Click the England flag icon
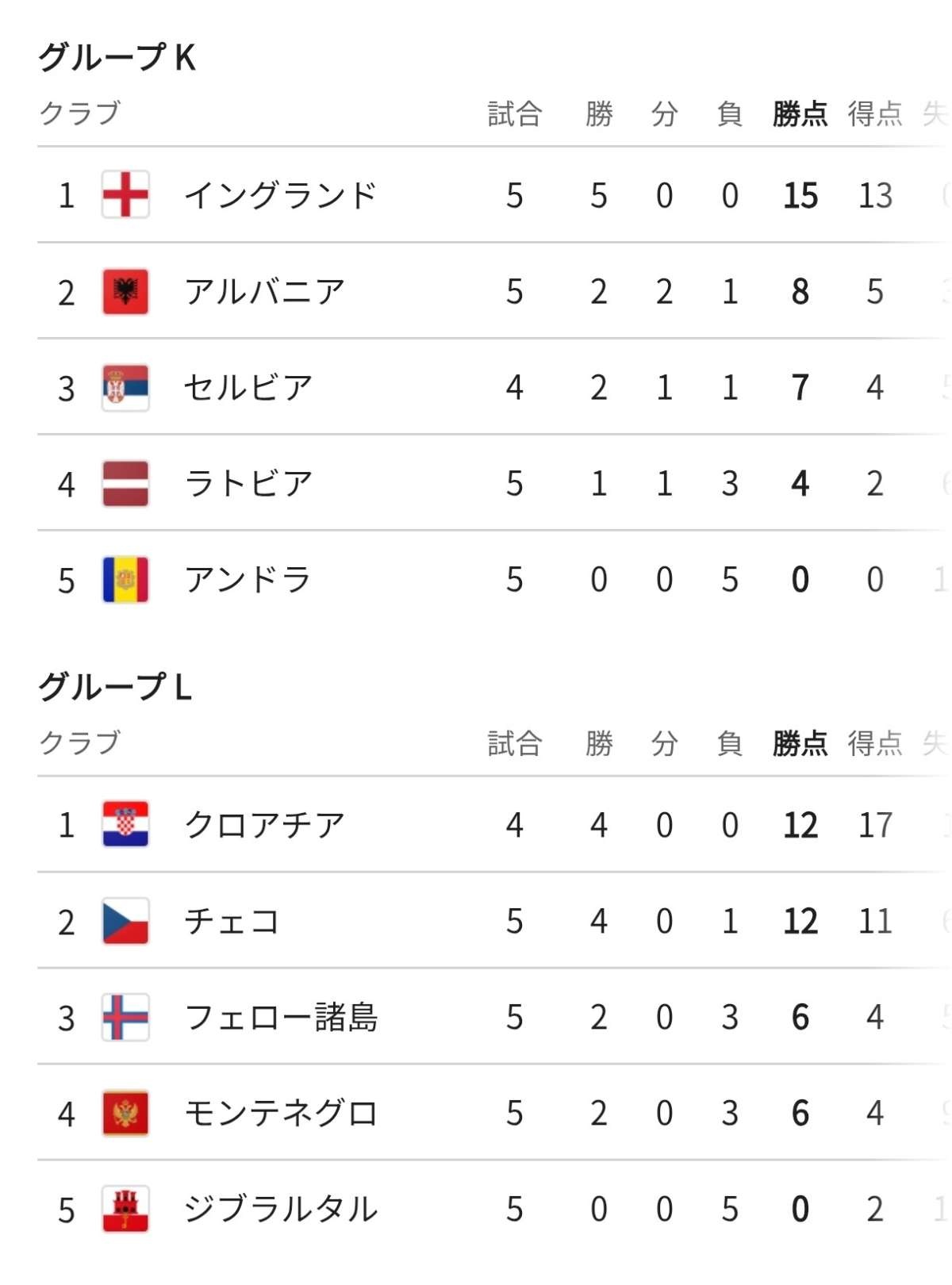The image size is (952, 1285). tap(125, 194)
